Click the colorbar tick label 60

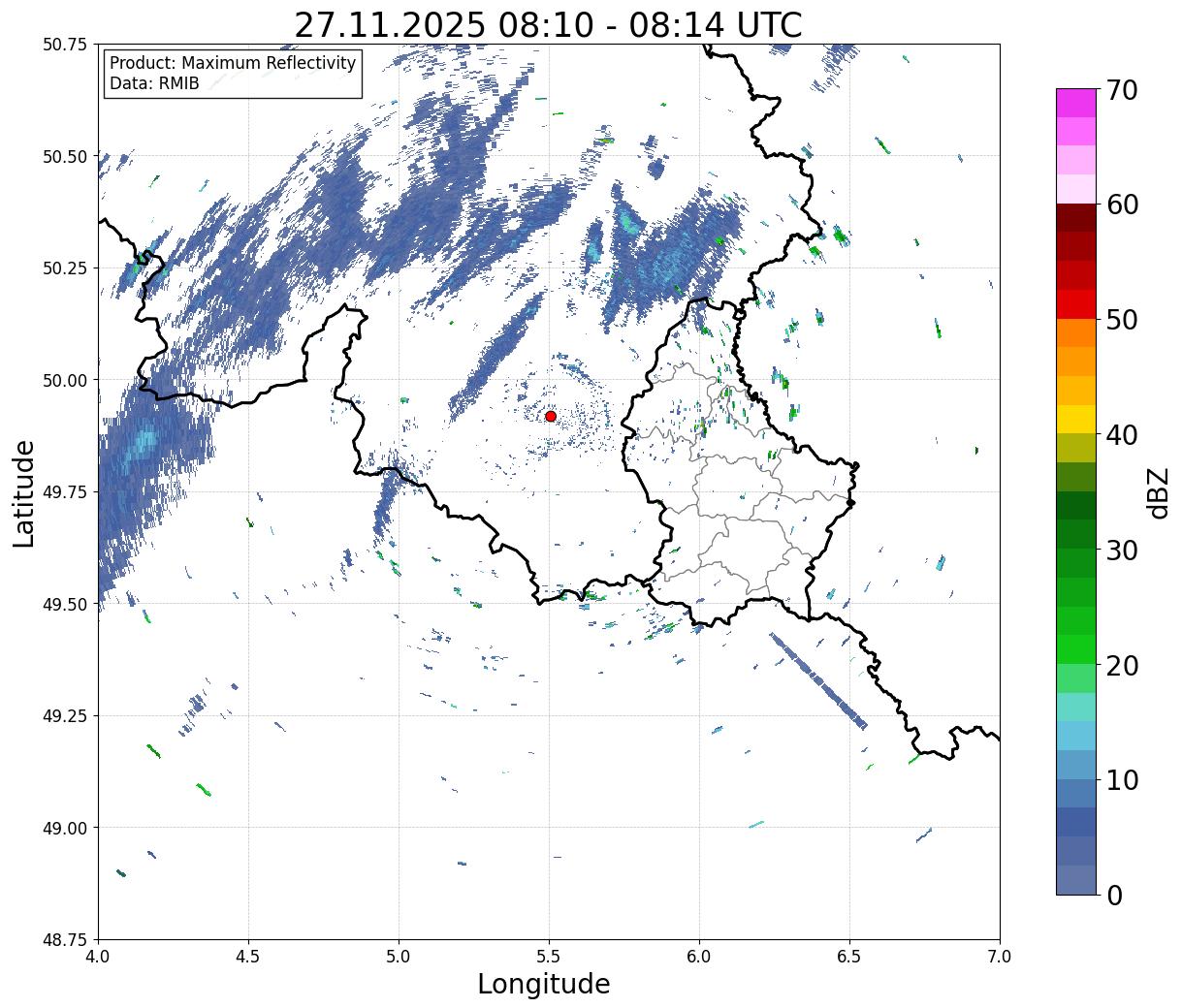(1121, 205)
